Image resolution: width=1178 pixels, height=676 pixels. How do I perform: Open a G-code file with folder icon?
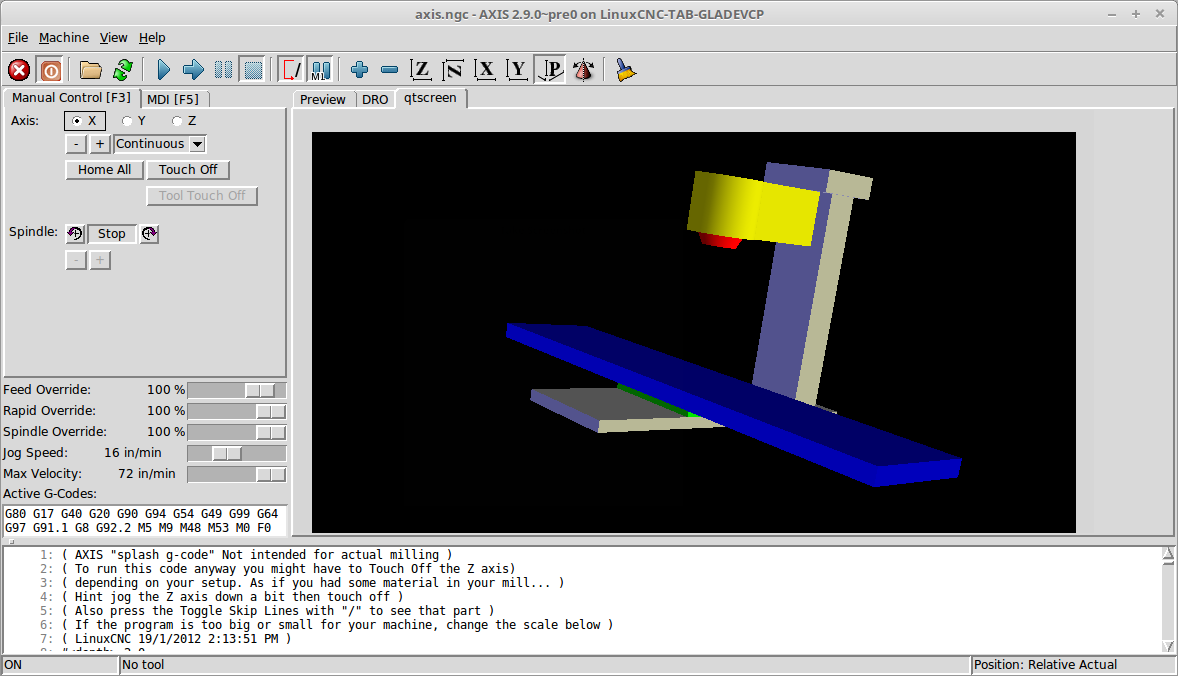(x=91, y=70)
